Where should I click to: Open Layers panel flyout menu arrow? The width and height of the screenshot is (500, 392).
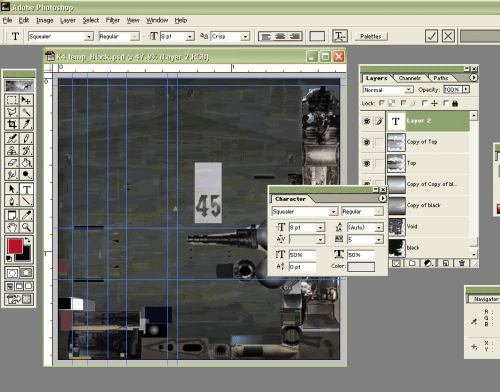[473, 78]
